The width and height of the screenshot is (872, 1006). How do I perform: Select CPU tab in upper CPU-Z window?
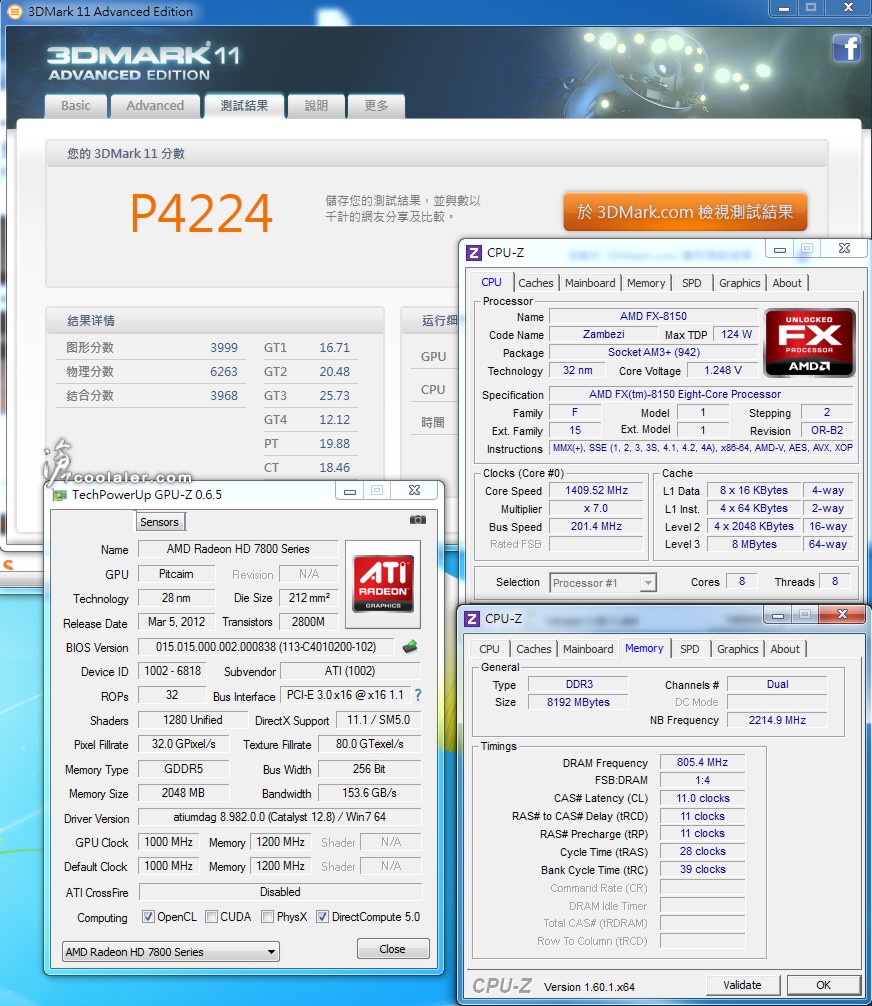click(x=492, y=282)
